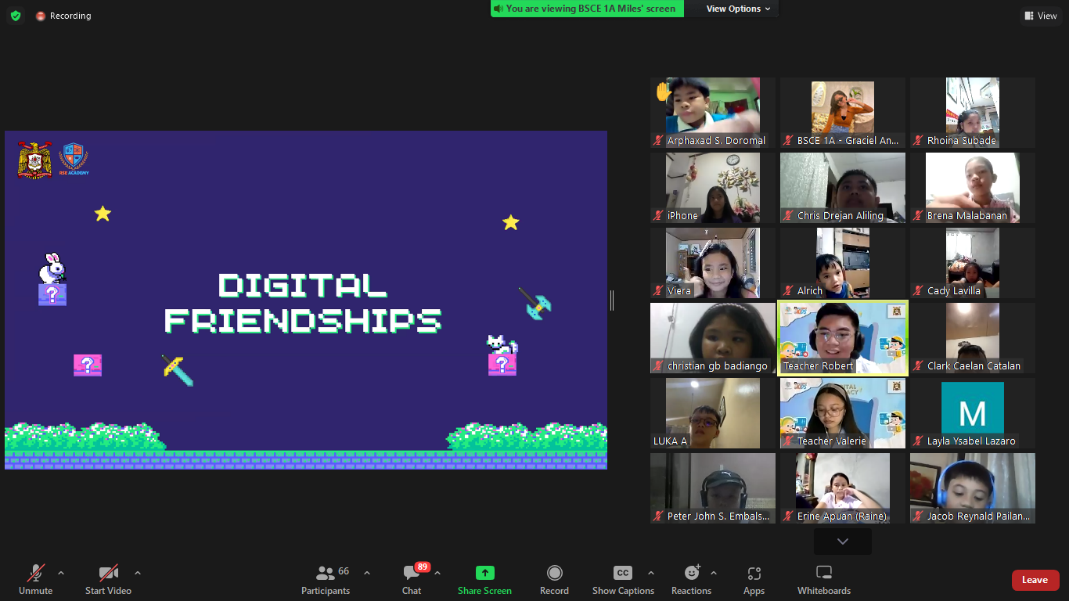
Task: Open the Apps panel
Action: pos(754,580)
